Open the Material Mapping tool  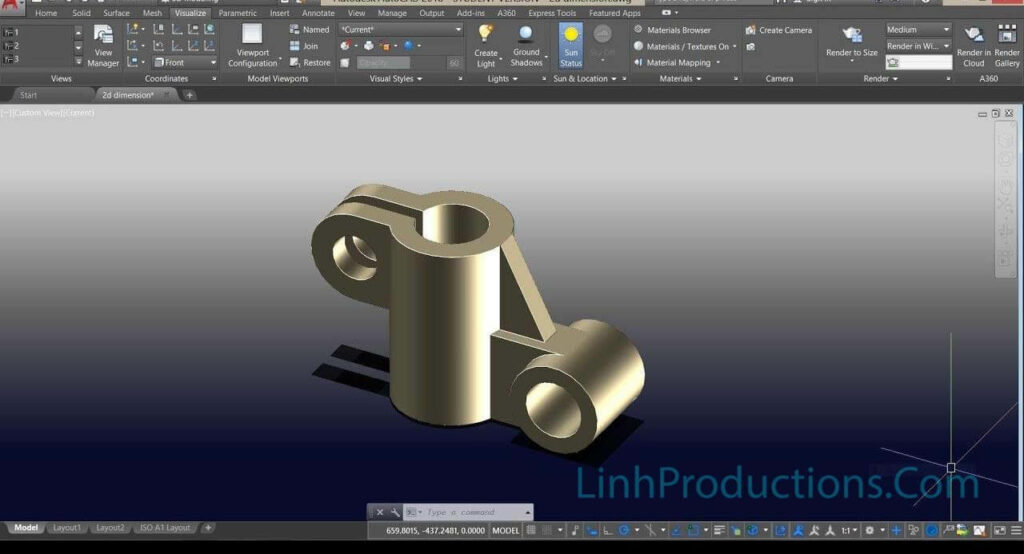tap(677, 63)
